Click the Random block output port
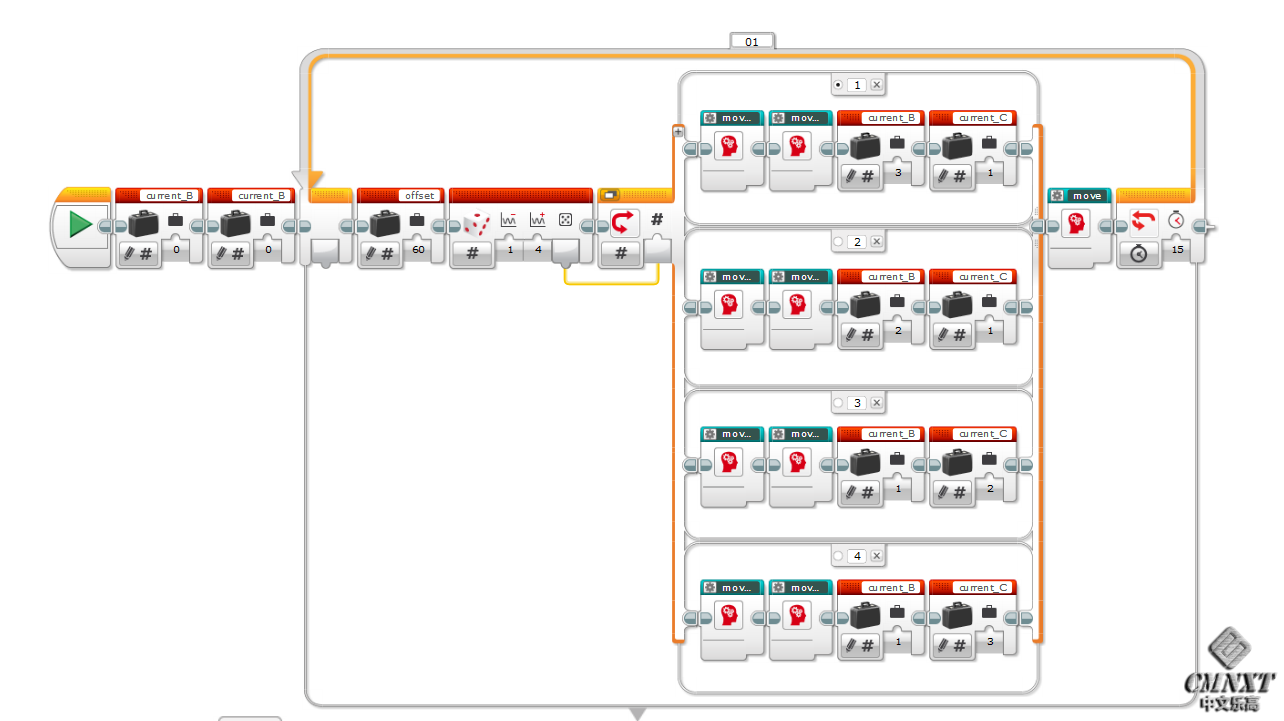Image resolution: width=1284 pixels, height=721 pixels. [566, 254]
